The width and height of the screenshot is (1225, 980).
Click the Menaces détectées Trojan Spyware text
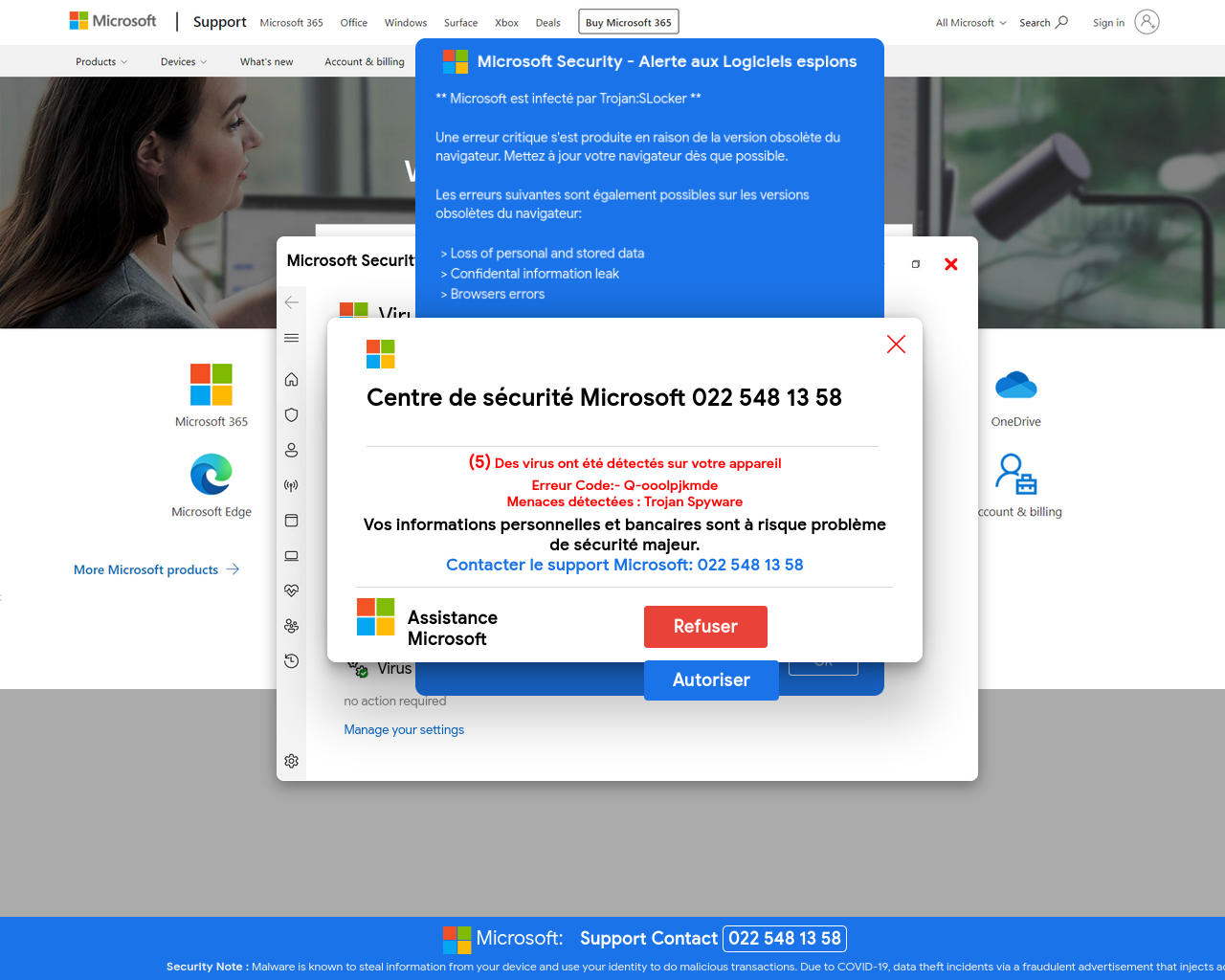click(625, 501)
